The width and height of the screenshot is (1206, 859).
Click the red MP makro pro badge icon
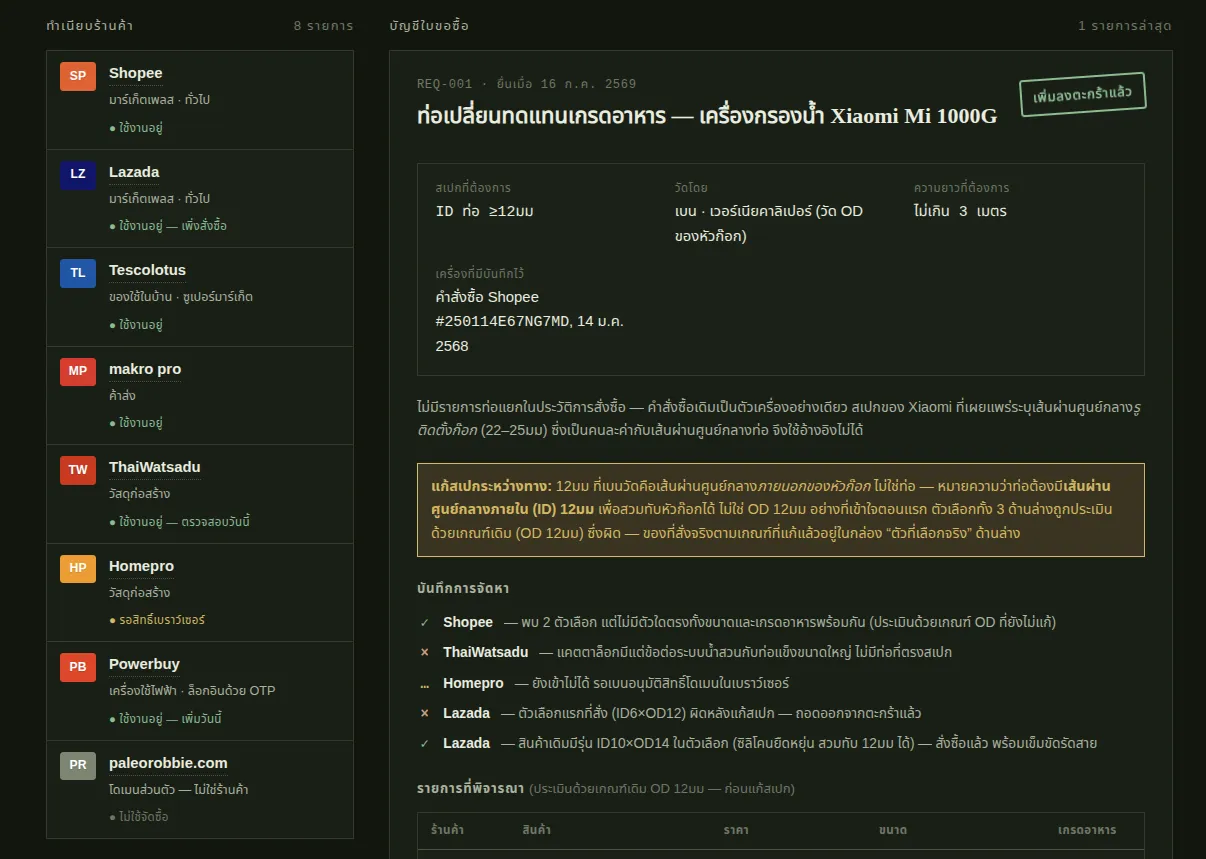[78, 371]
